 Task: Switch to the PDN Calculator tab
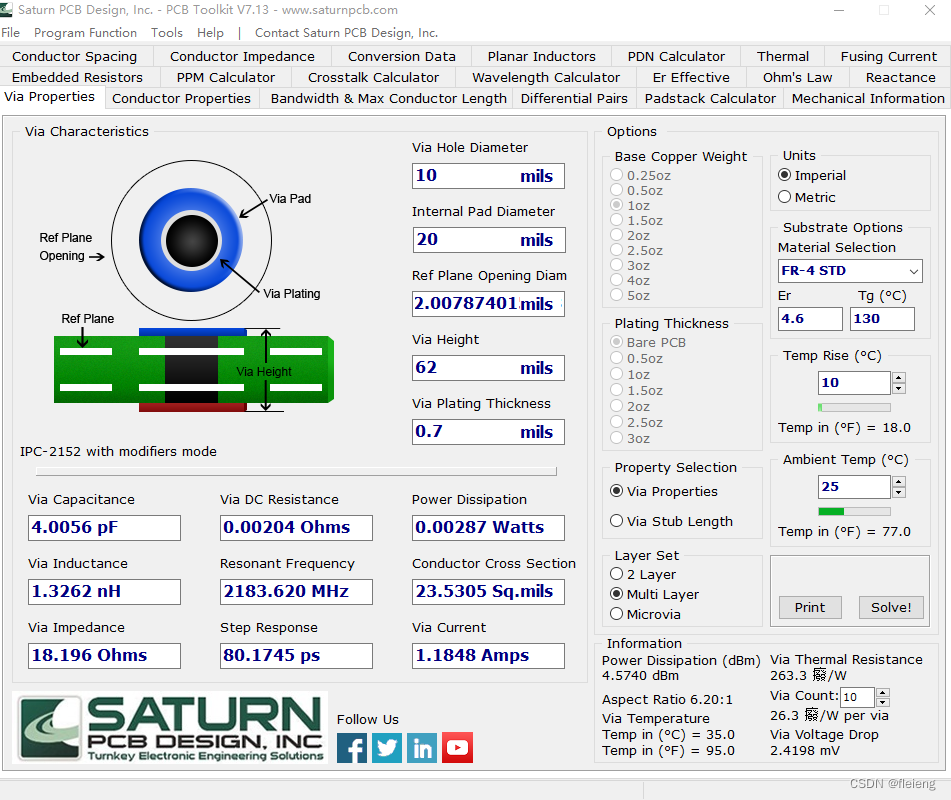(676, 56)
